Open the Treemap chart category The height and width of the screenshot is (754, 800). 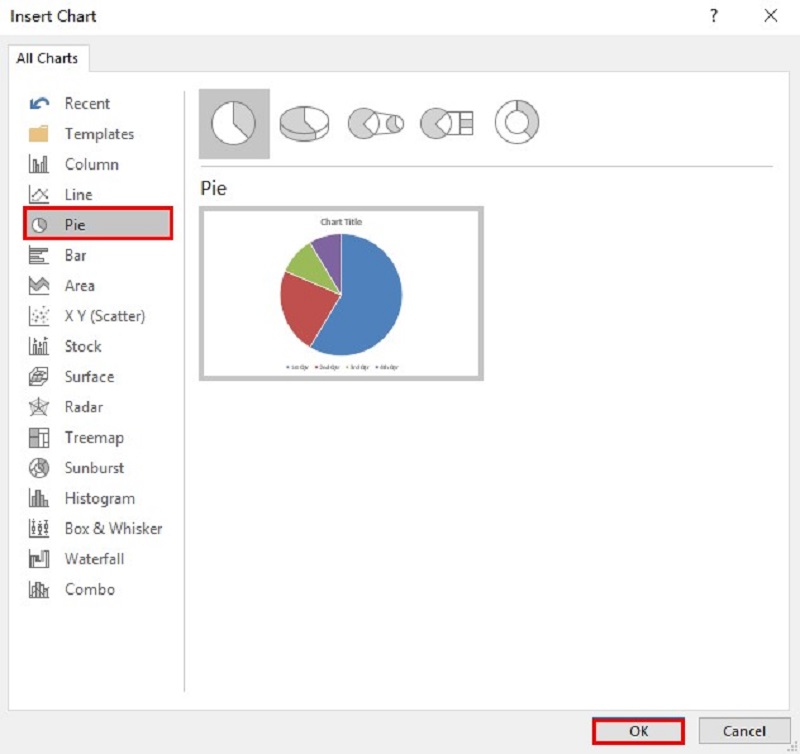[x=94, y=437]
